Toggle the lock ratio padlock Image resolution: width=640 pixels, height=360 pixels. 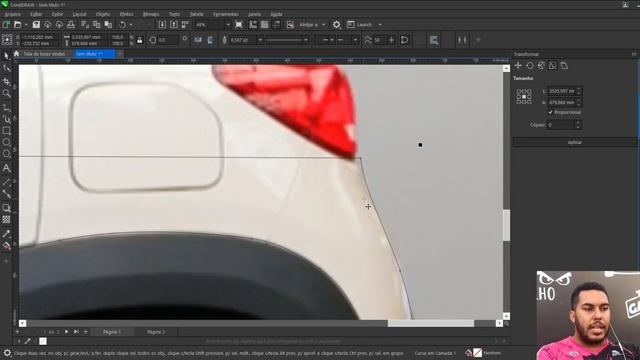point(140,40)
